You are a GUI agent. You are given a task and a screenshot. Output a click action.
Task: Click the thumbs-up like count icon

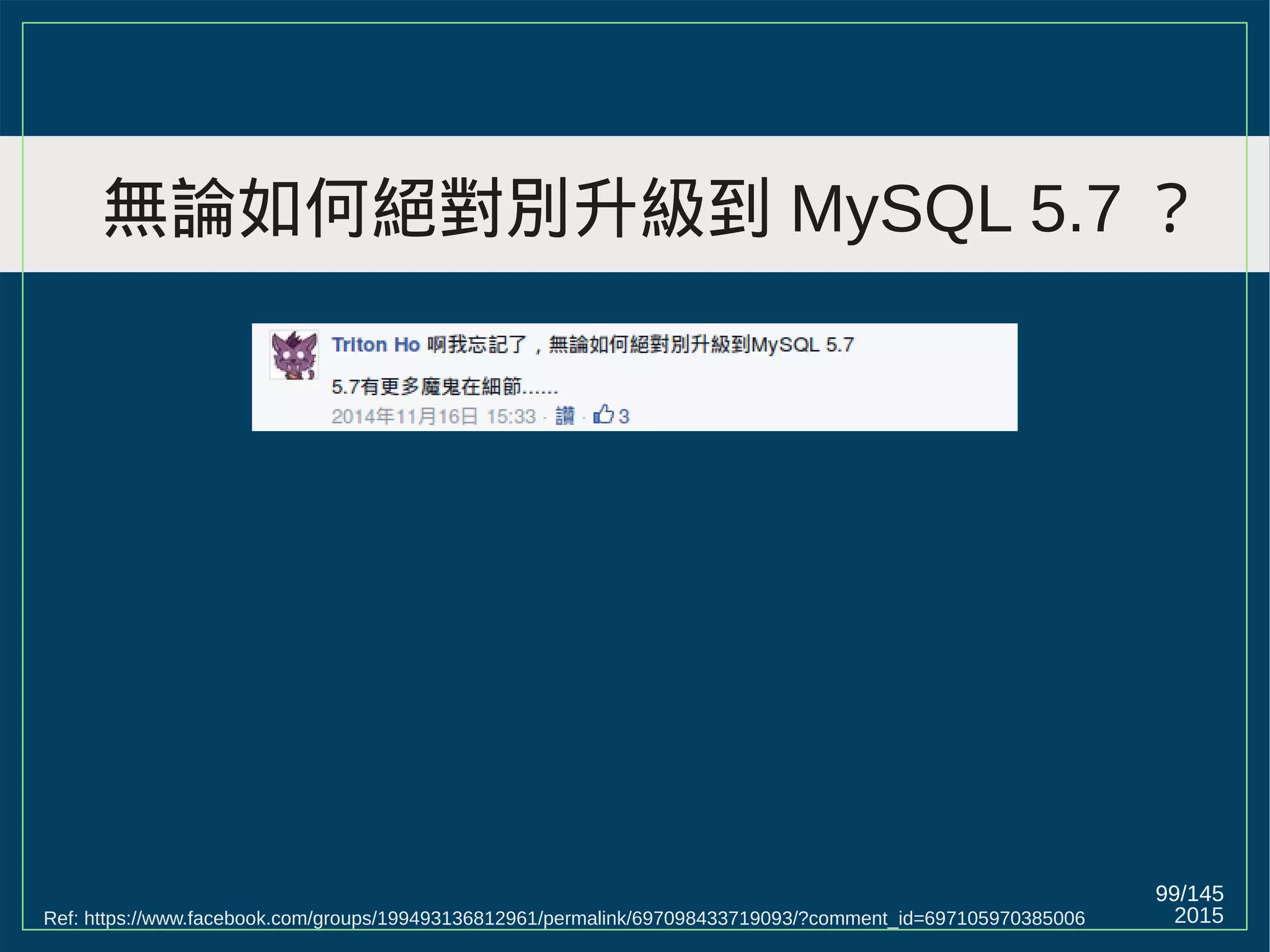coord(603,414)
